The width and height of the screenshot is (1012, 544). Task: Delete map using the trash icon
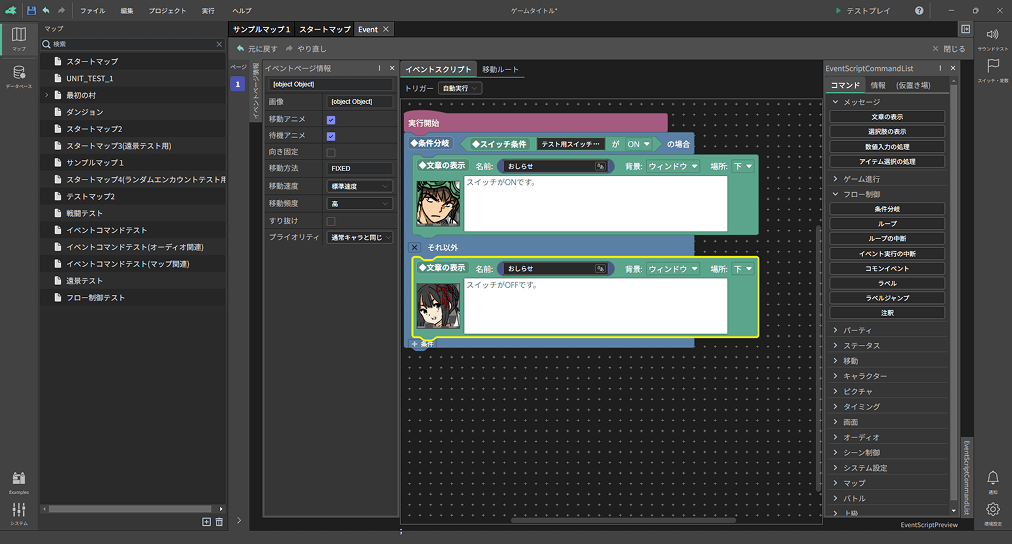219,521
